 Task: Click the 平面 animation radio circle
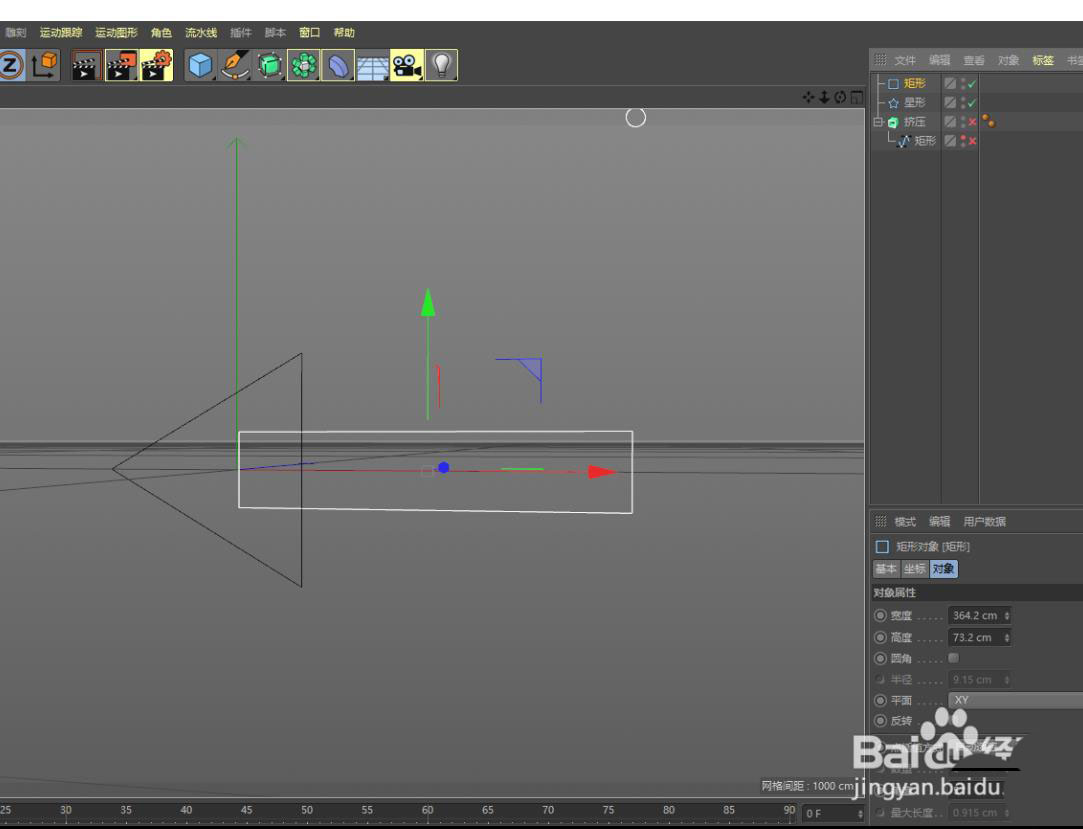click(x=880, y=700)
